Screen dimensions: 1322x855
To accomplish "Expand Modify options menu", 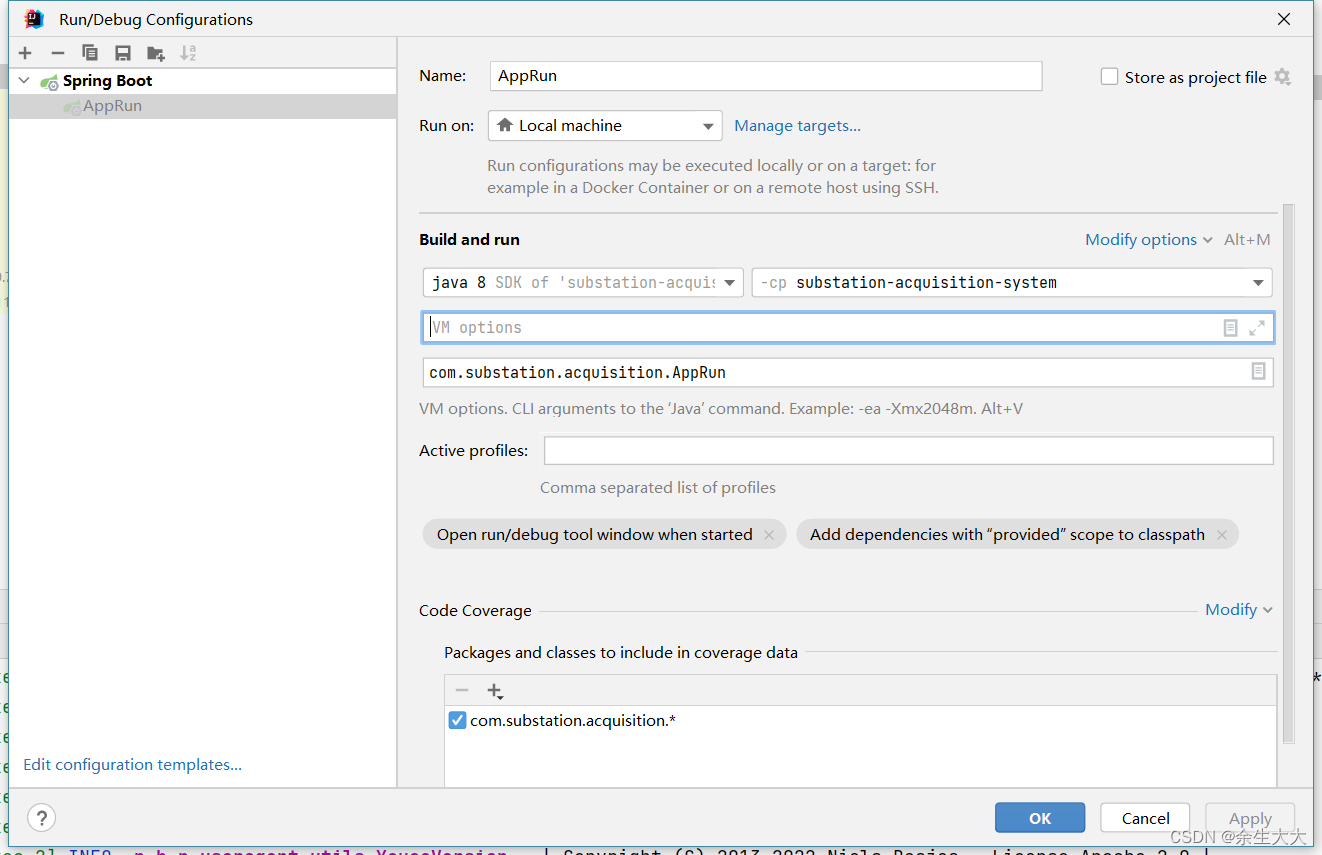I will tap(1149, 240).
